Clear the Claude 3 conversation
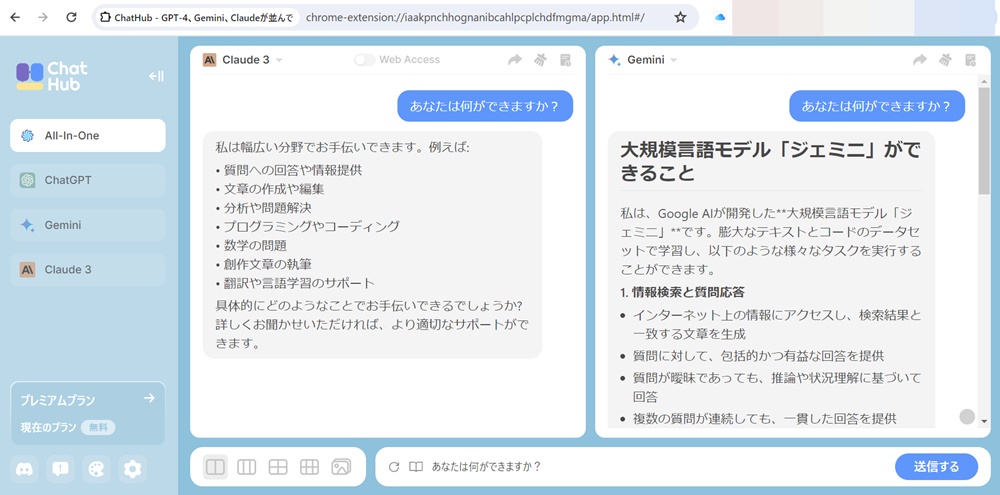Screen dimensions: 1000x495 click(540, 60)
